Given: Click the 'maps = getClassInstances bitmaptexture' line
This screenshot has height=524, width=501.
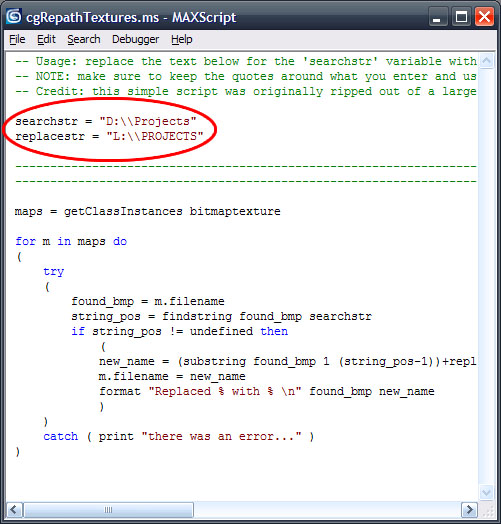Looking at the screenshot, I should tap(147, 211).
